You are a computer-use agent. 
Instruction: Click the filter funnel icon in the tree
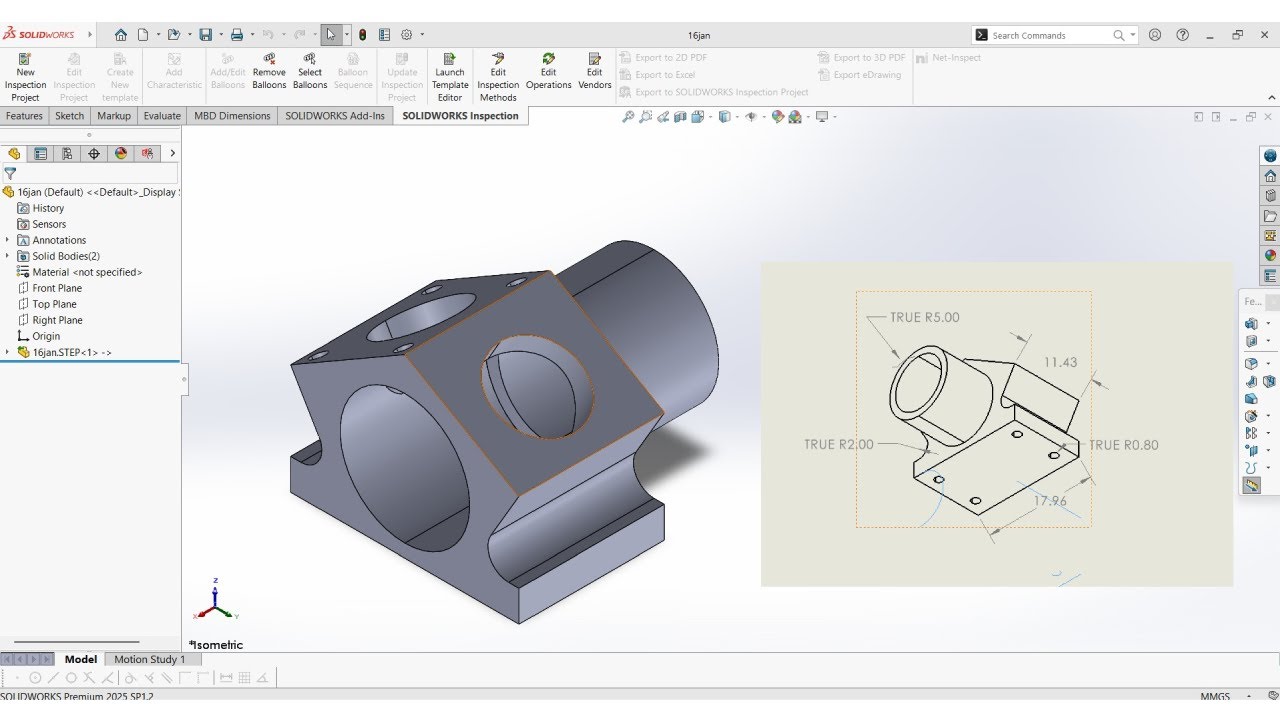pyautogui.click(x=10, y=173)
